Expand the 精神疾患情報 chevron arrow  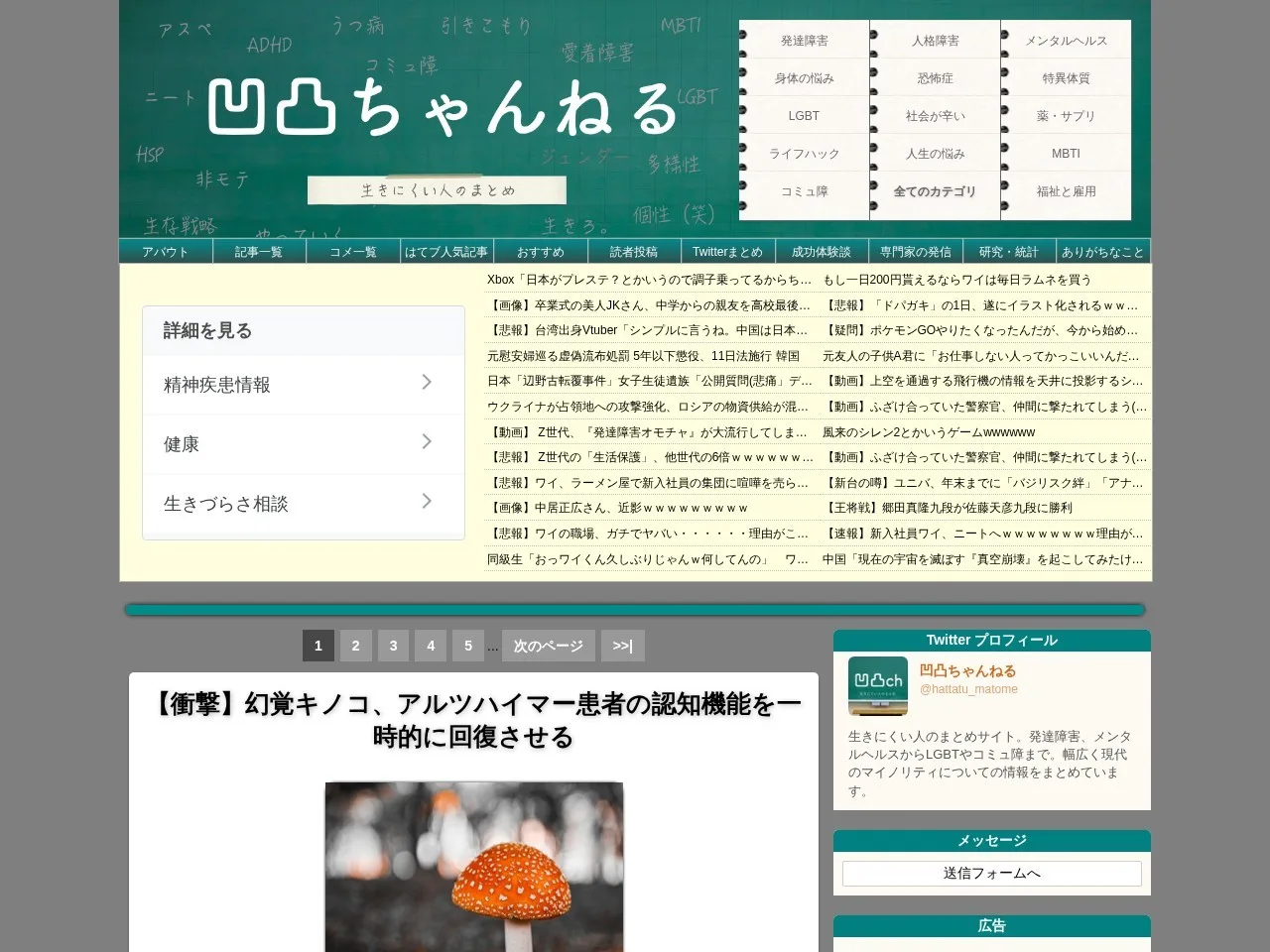pos(427,383)
